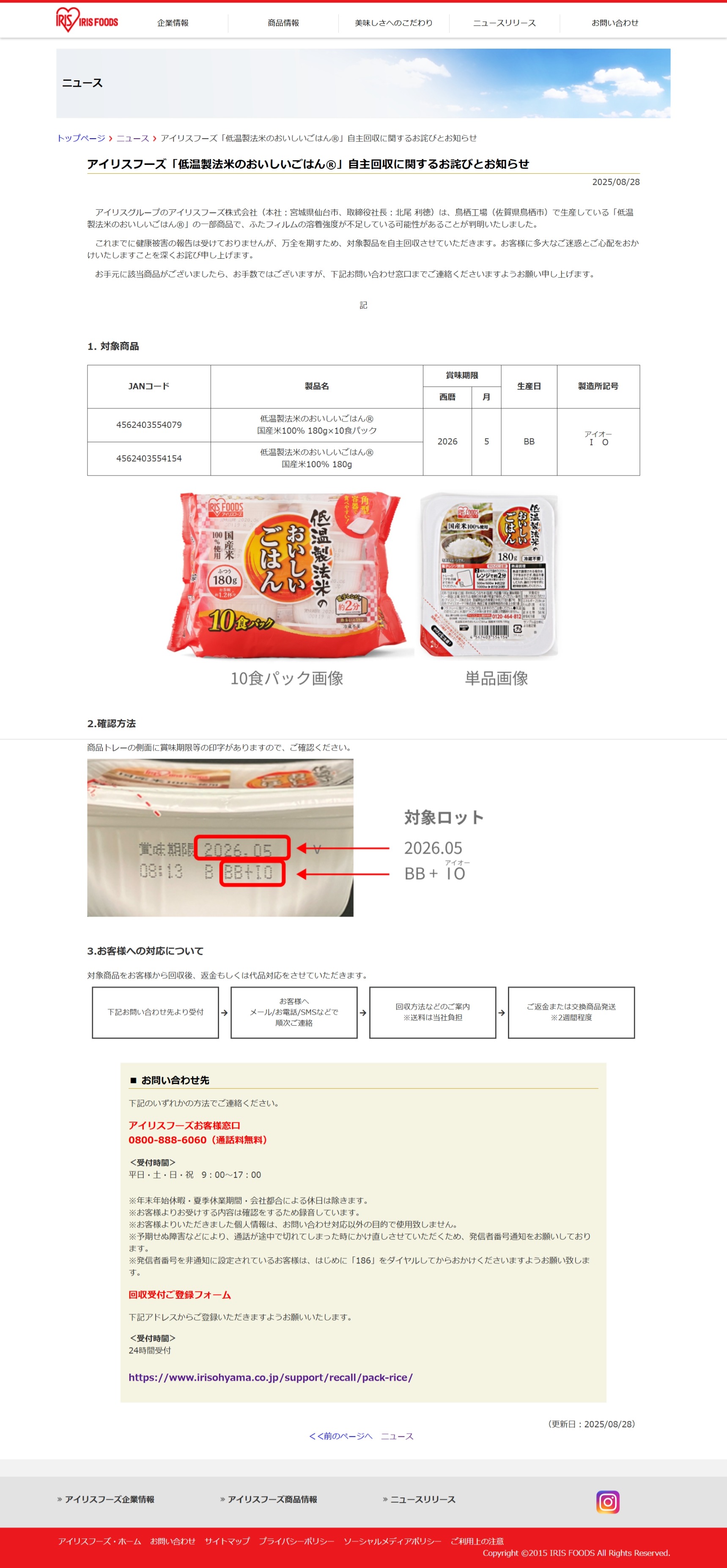
Task: Click トップページ breadcrumb link
Action: 81,138
